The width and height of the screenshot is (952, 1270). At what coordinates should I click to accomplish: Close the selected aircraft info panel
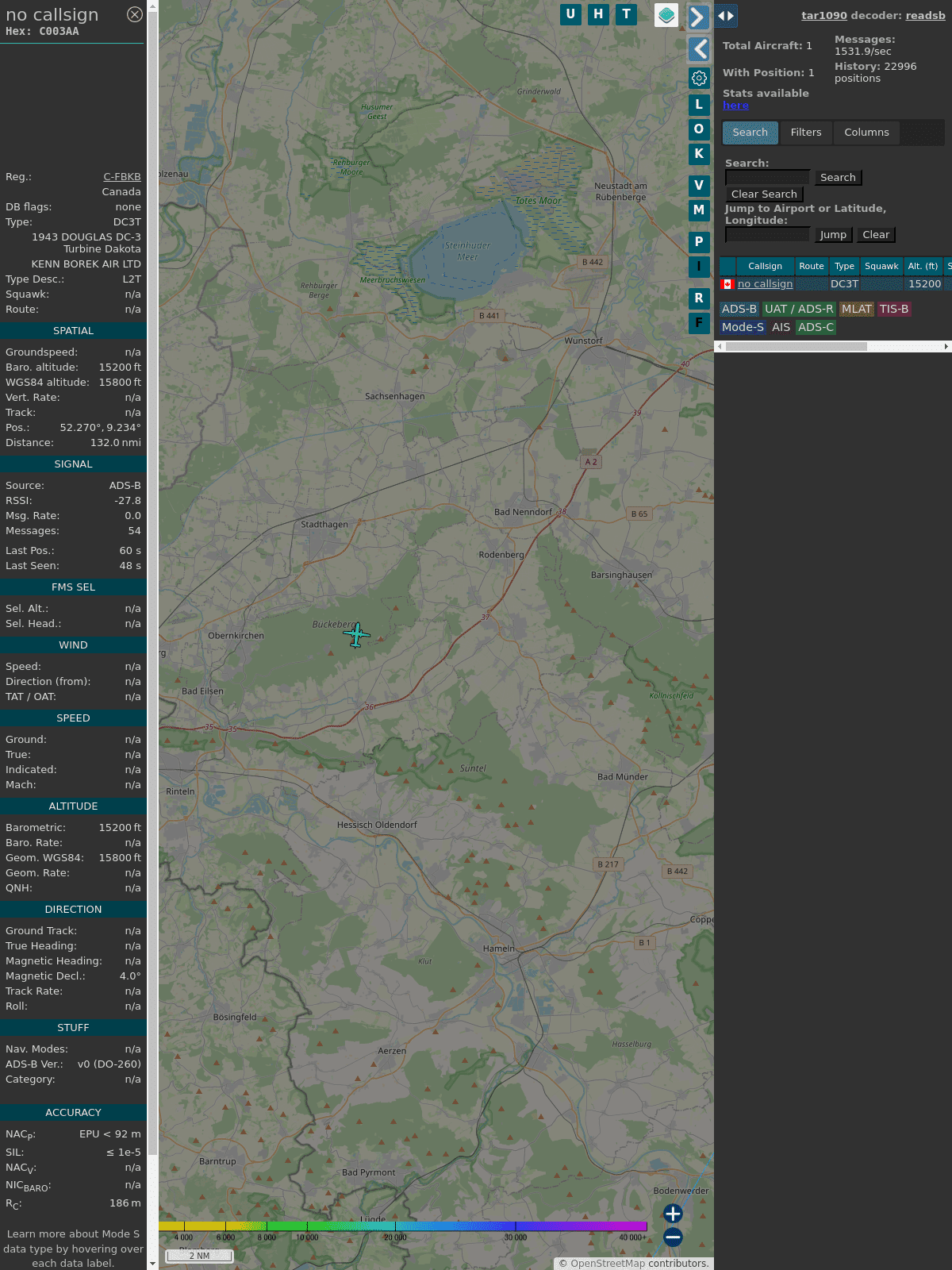(135, 14)
